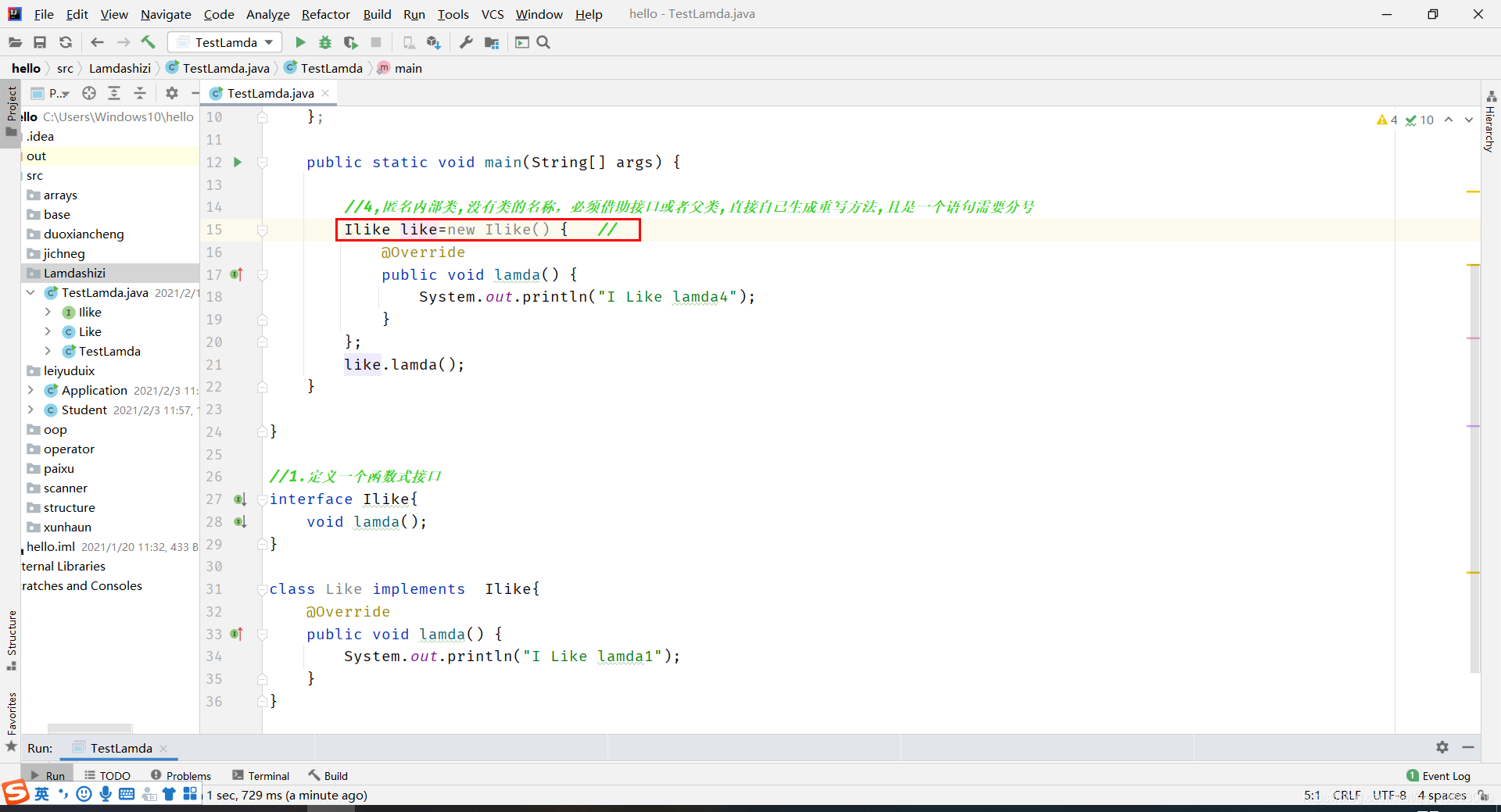
Task: Fold the main method at line 12
Action: point(263,162)
